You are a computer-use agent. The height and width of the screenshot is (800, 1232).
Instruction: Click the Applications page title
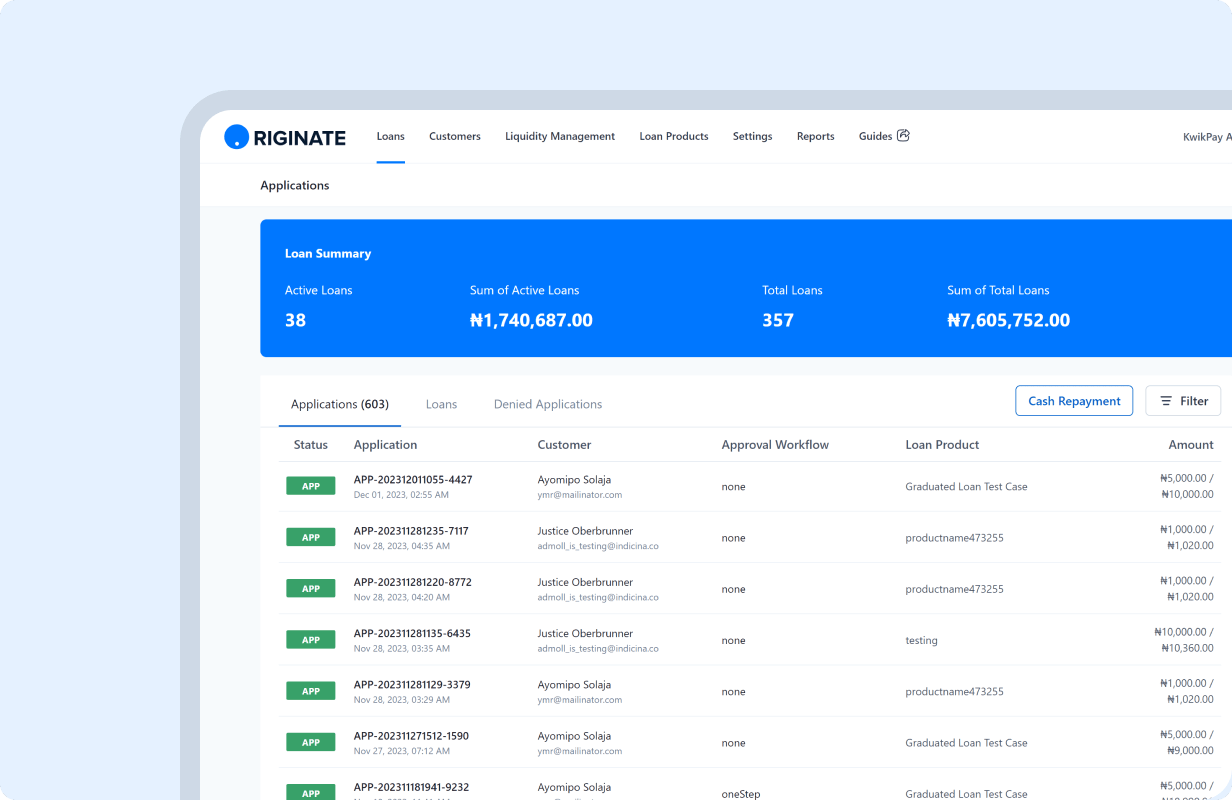294,185
